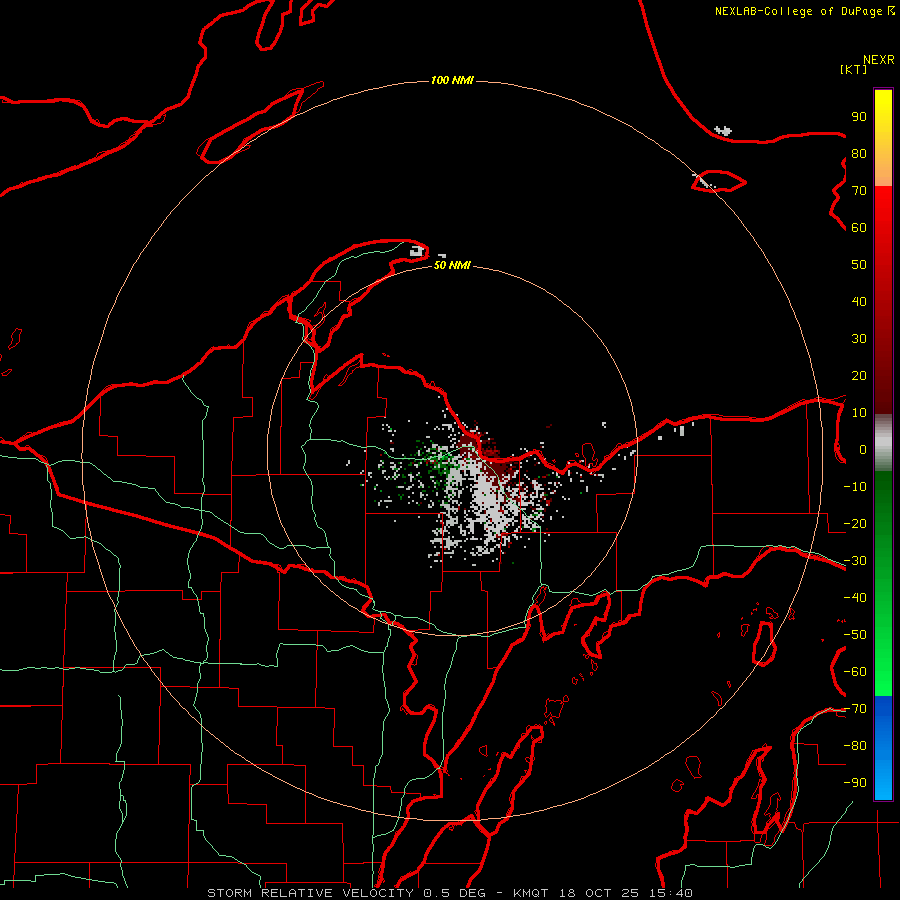Image resolution: width=900 pixels, height=900 pixels.
Task: Click the KMQT radar station identifier
Action: pos(532,893)
